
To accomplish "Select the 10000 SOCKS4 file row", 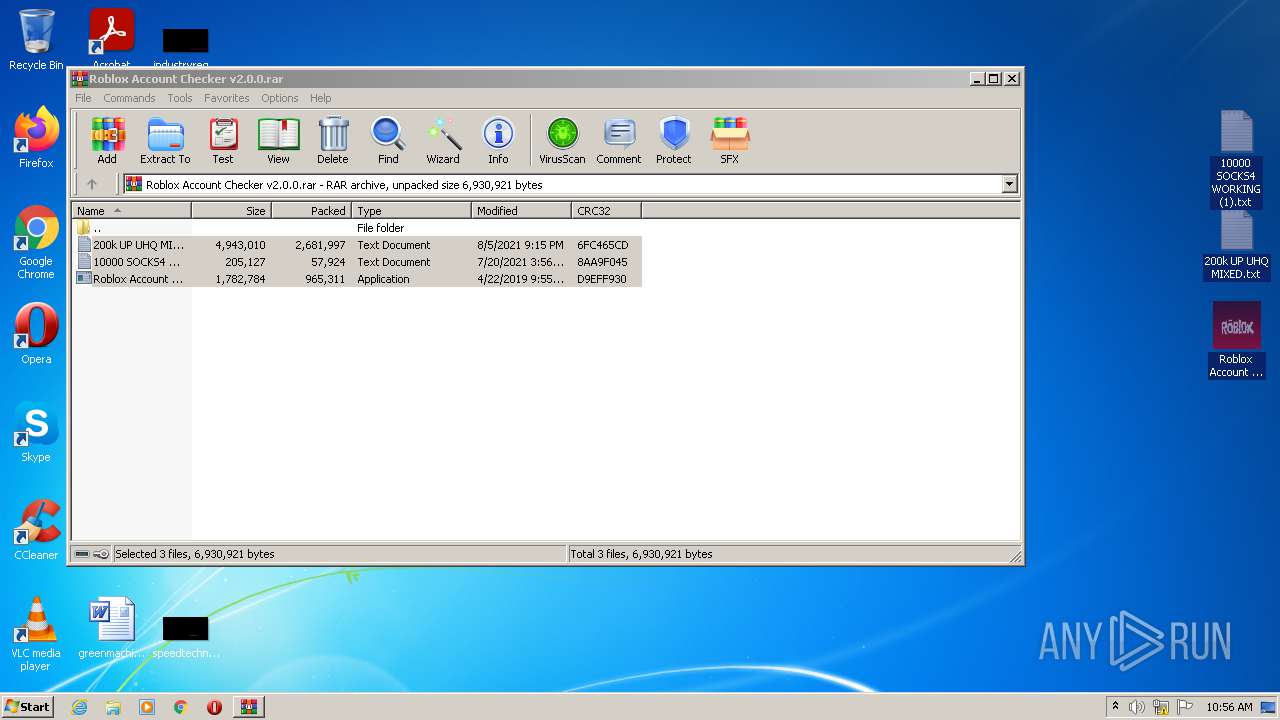I will (x=357, y=262).
